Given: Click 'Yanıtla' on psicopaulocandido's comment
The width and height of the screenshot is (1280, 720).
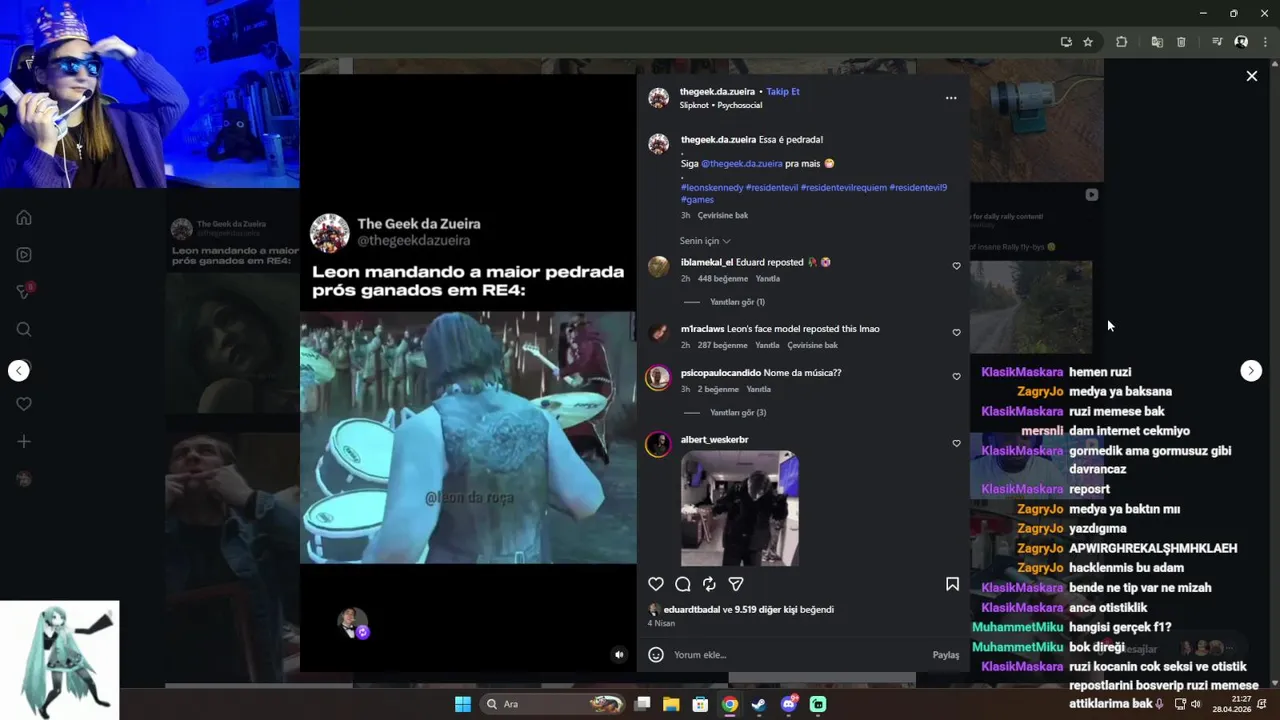Looking at the screenshot, I should click(759, 389).
